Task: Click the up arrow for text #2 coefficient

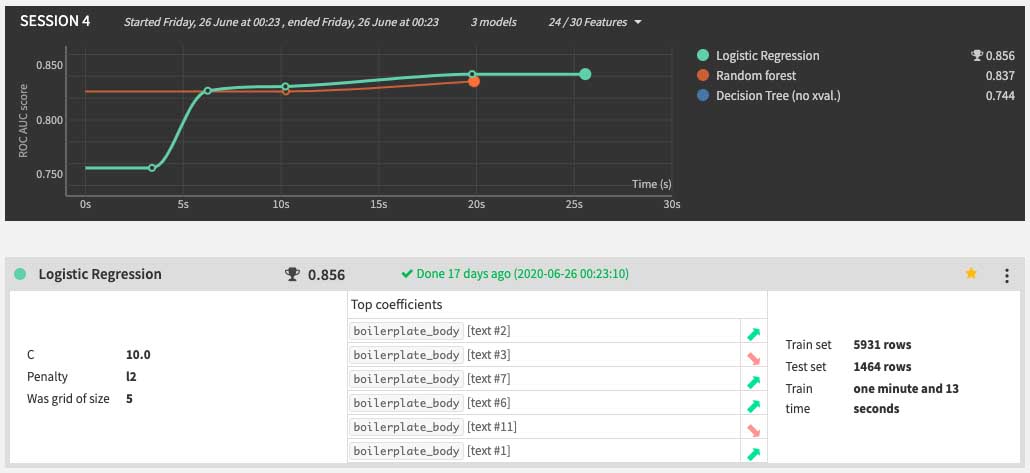Action: point(753,332)
